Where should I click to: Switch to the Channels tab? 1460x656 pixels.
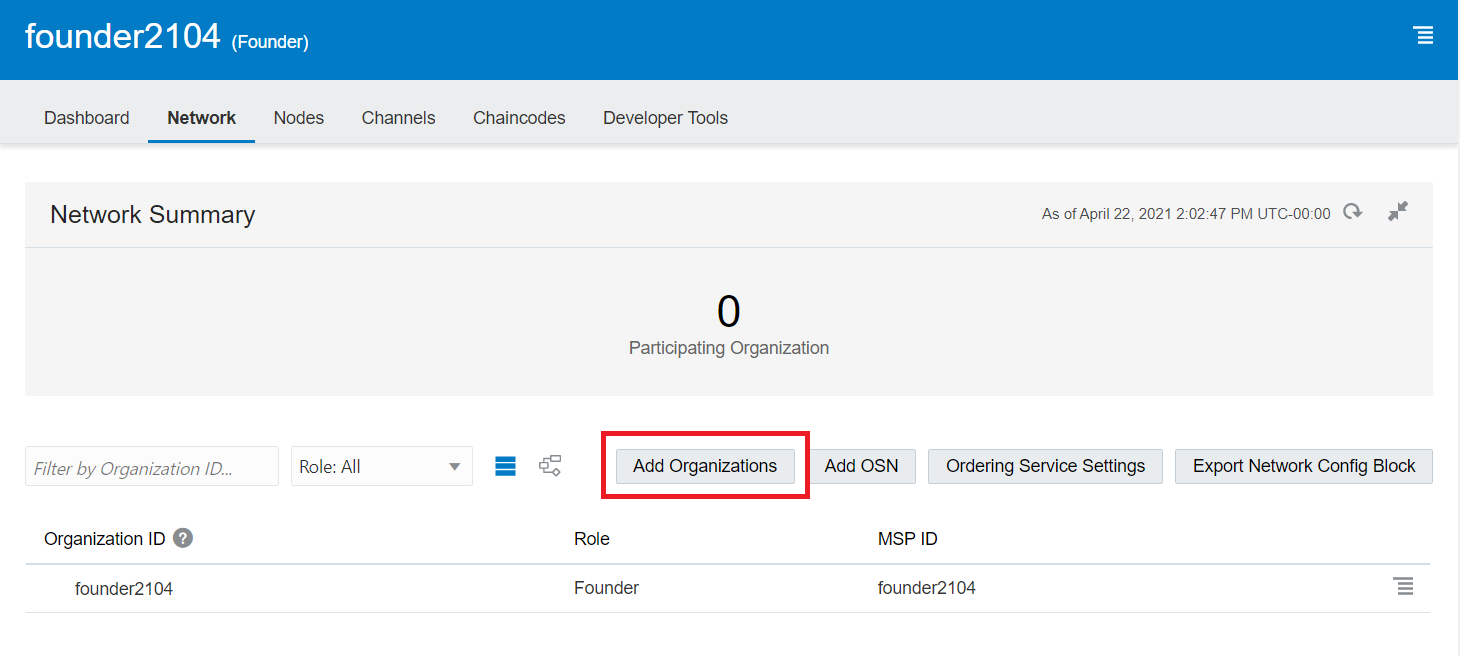(398, 117)
